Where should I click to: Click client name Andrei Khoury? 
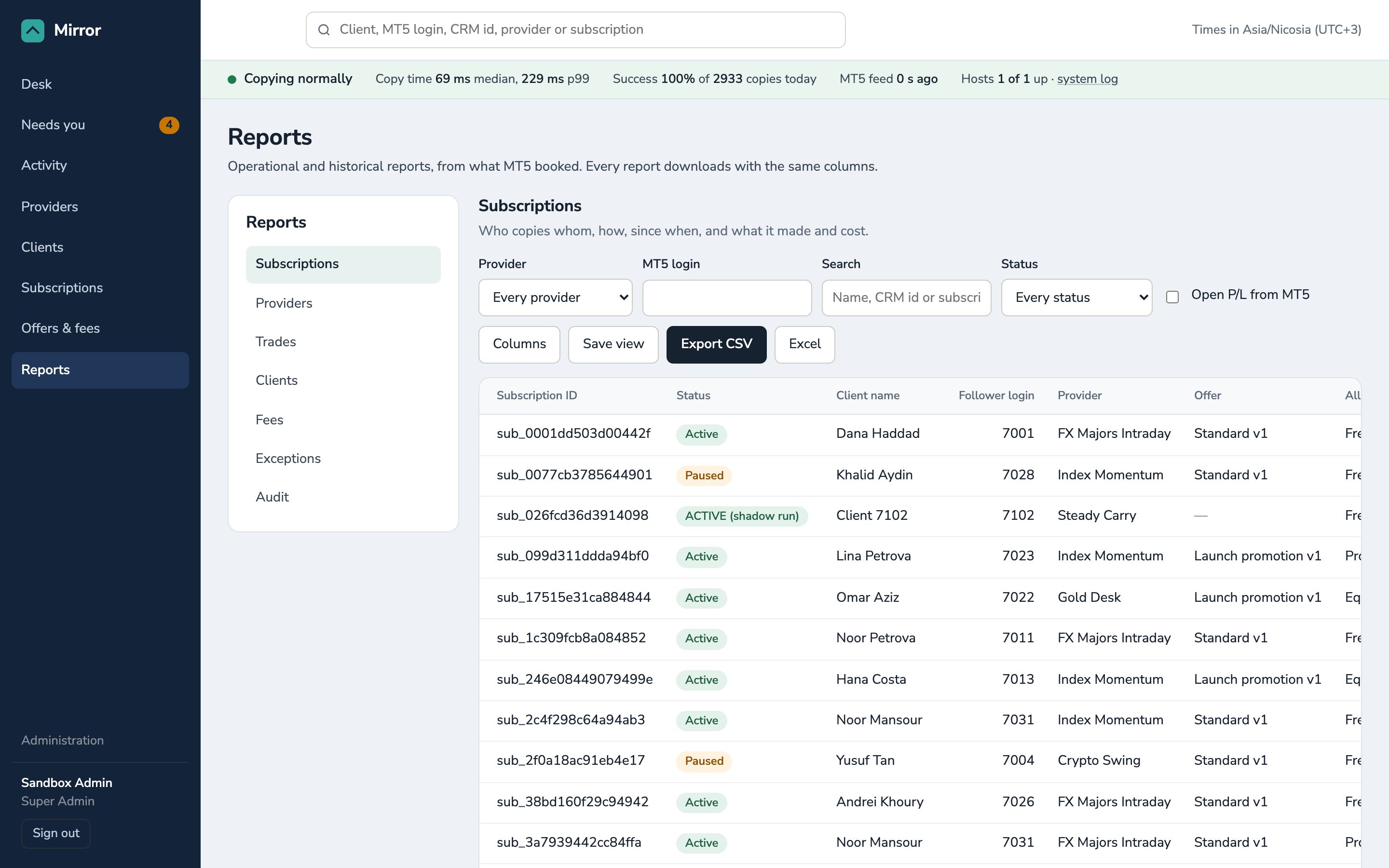tap(879, 802)
